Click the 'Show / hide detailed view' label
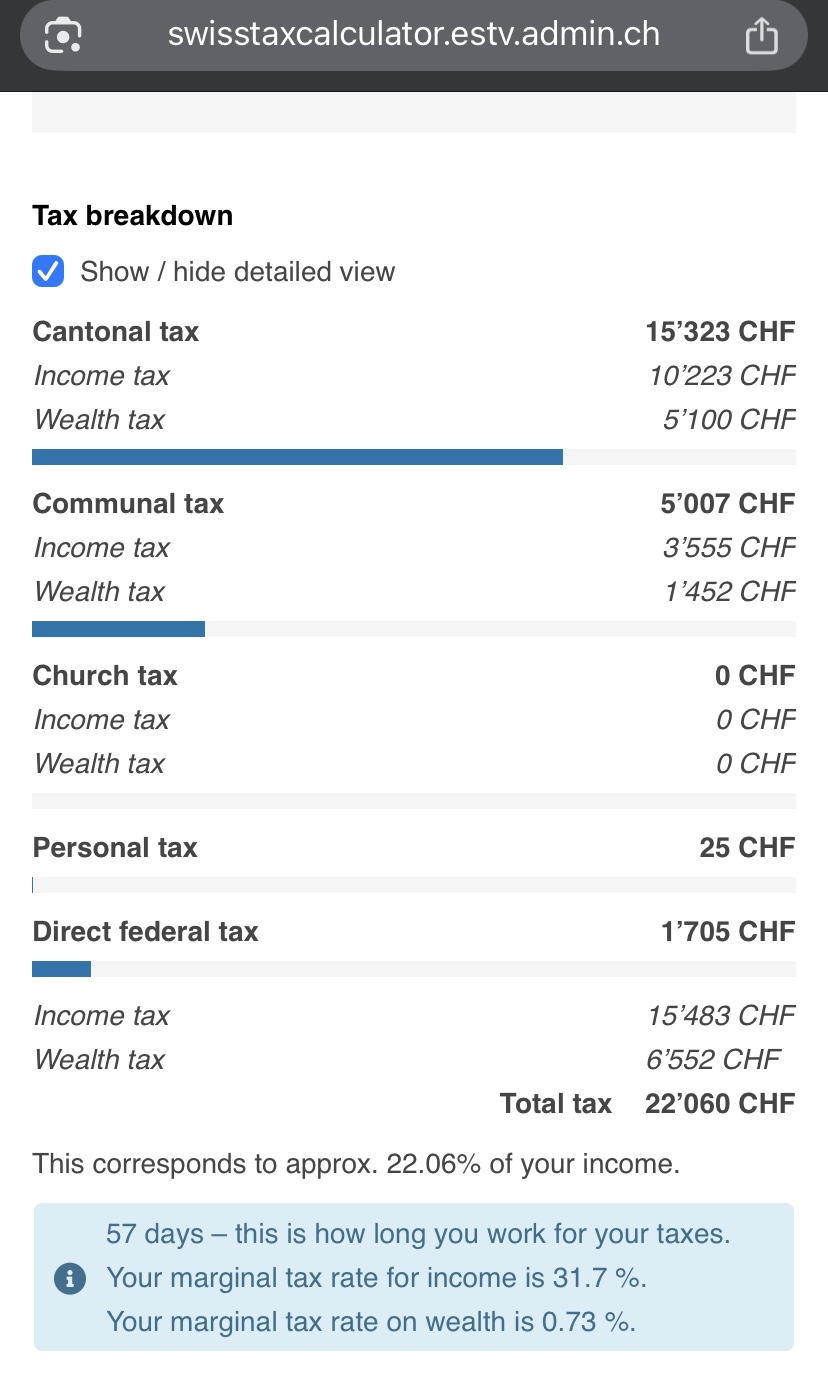Image resolution: width=828 pixels, height=1387 pixels. tap(237, 272)
